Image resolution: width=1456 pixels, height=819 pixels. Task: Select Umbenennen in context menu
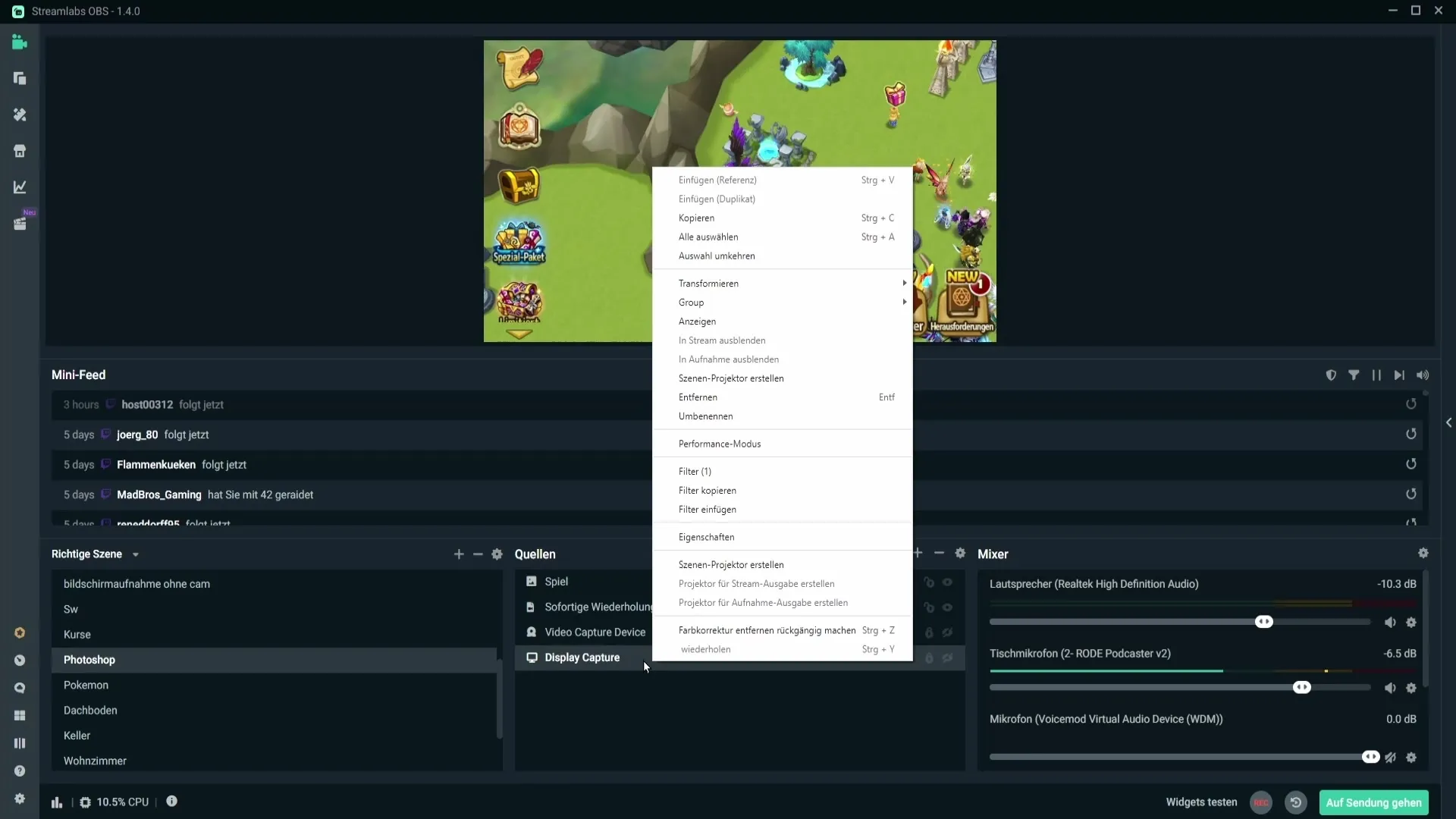(x=783, y=416)
